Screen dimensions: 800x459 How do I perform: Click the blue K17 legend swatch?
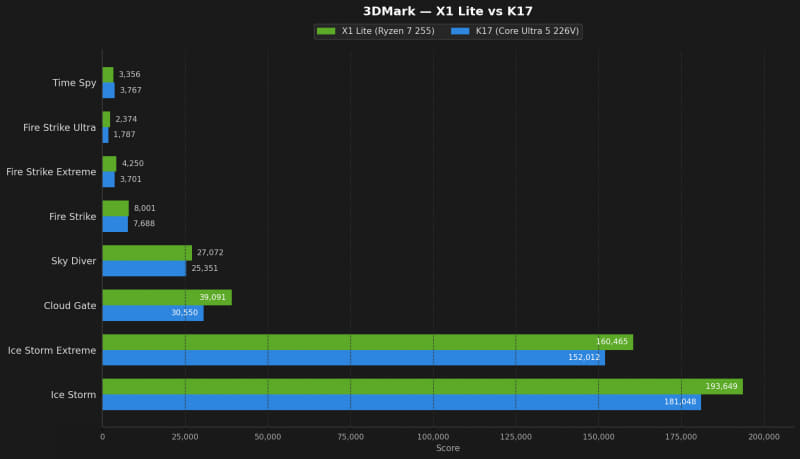(x=460, y=31)
